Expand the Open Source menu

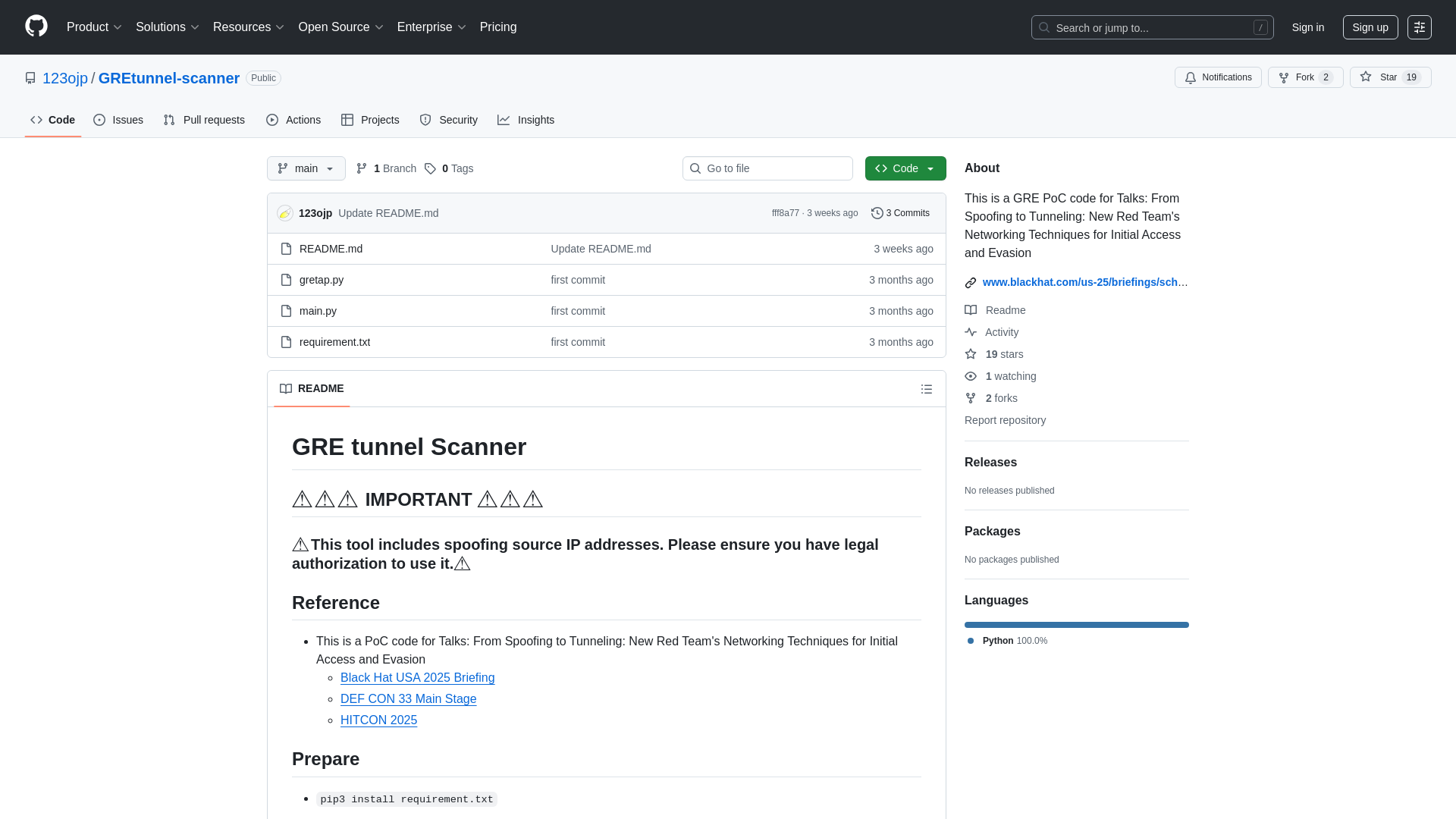[x=340, y=27]
